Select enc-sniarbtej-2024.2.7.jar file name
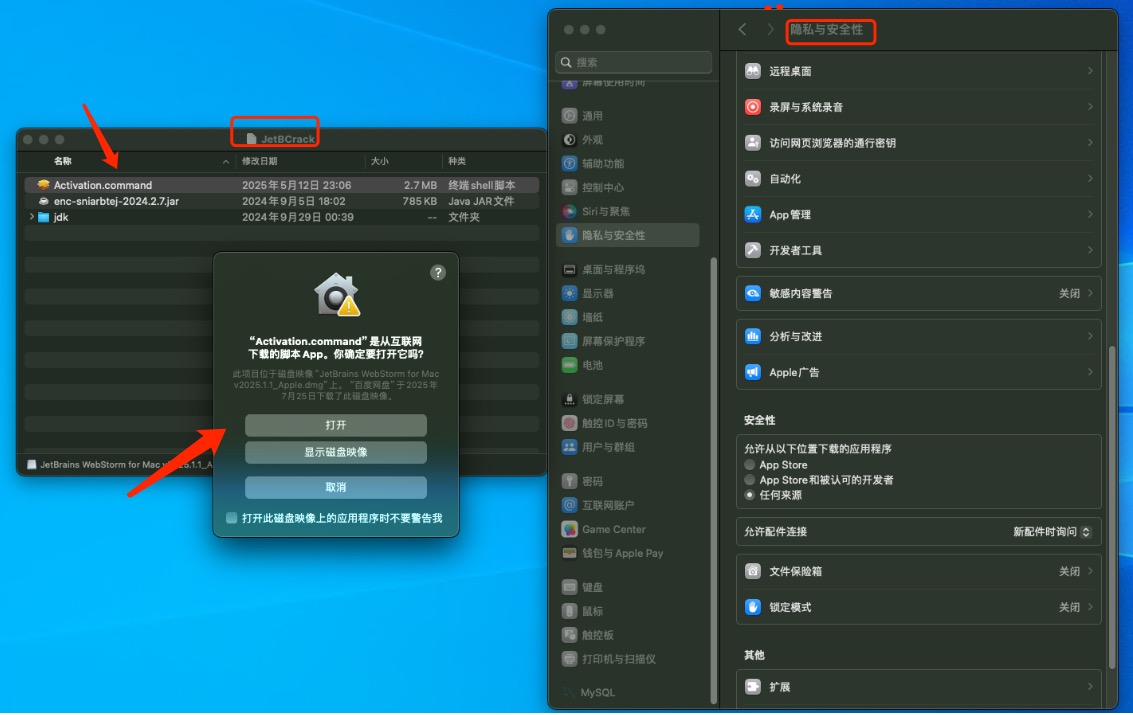The width and height of the screenshot is (1133, 715). point(116,201)
